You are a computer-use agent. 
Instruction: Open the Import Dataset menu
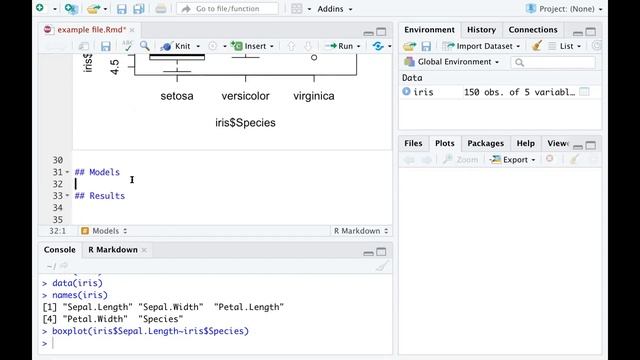pos(482,46)
